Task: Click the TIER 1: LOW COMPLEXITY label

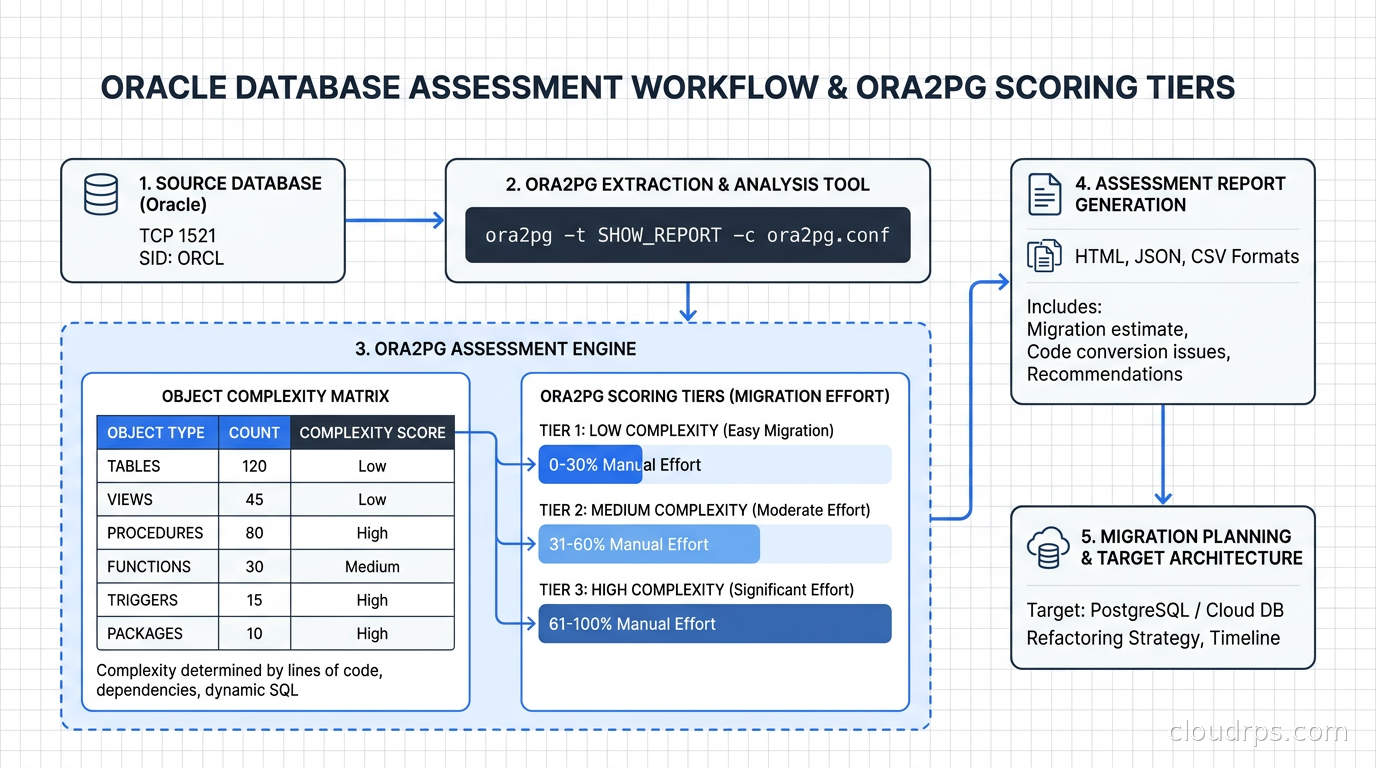Action: click(686, 430)
